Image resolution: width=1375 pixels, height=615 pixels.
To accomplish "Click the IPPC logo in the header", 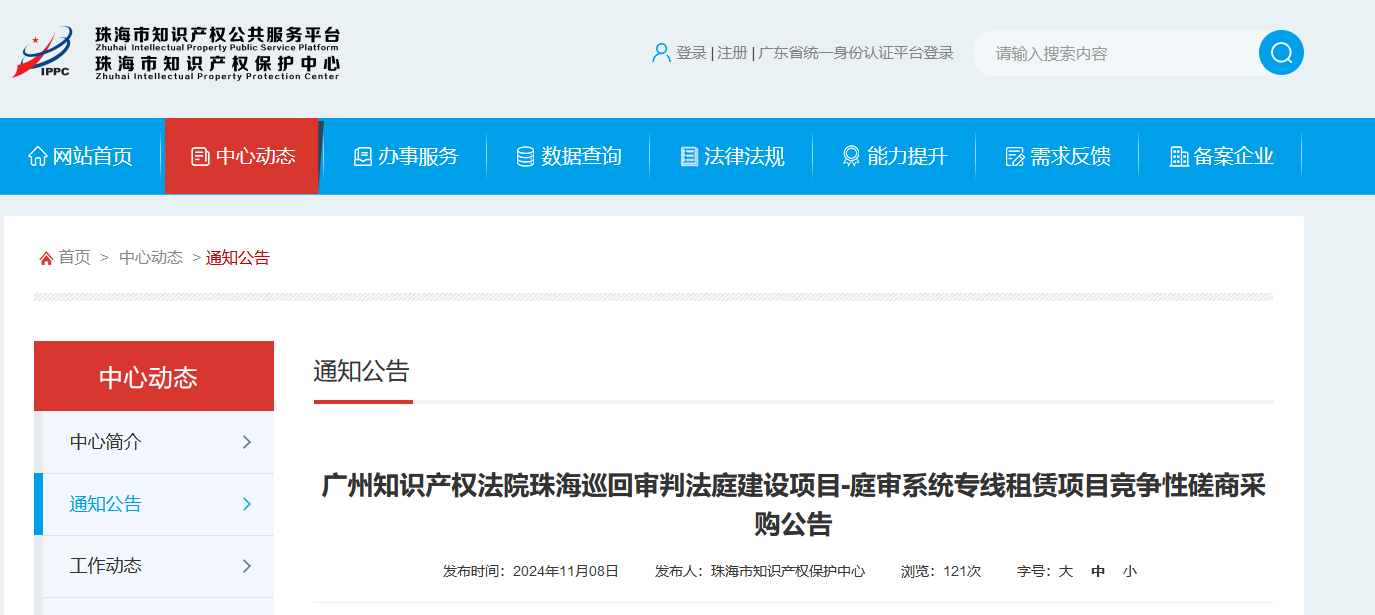I will tap(44, 53).
